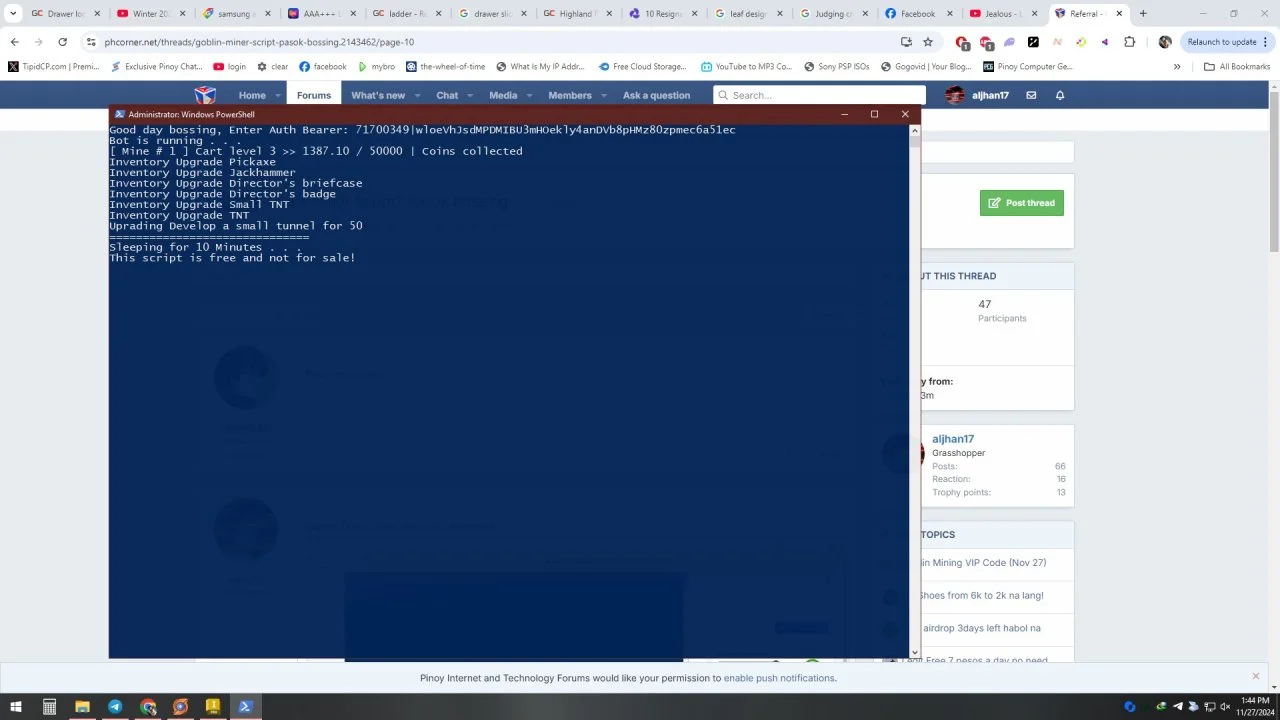Open the Chat navigation item
The image size is (1280, 720).
point(447,95)
